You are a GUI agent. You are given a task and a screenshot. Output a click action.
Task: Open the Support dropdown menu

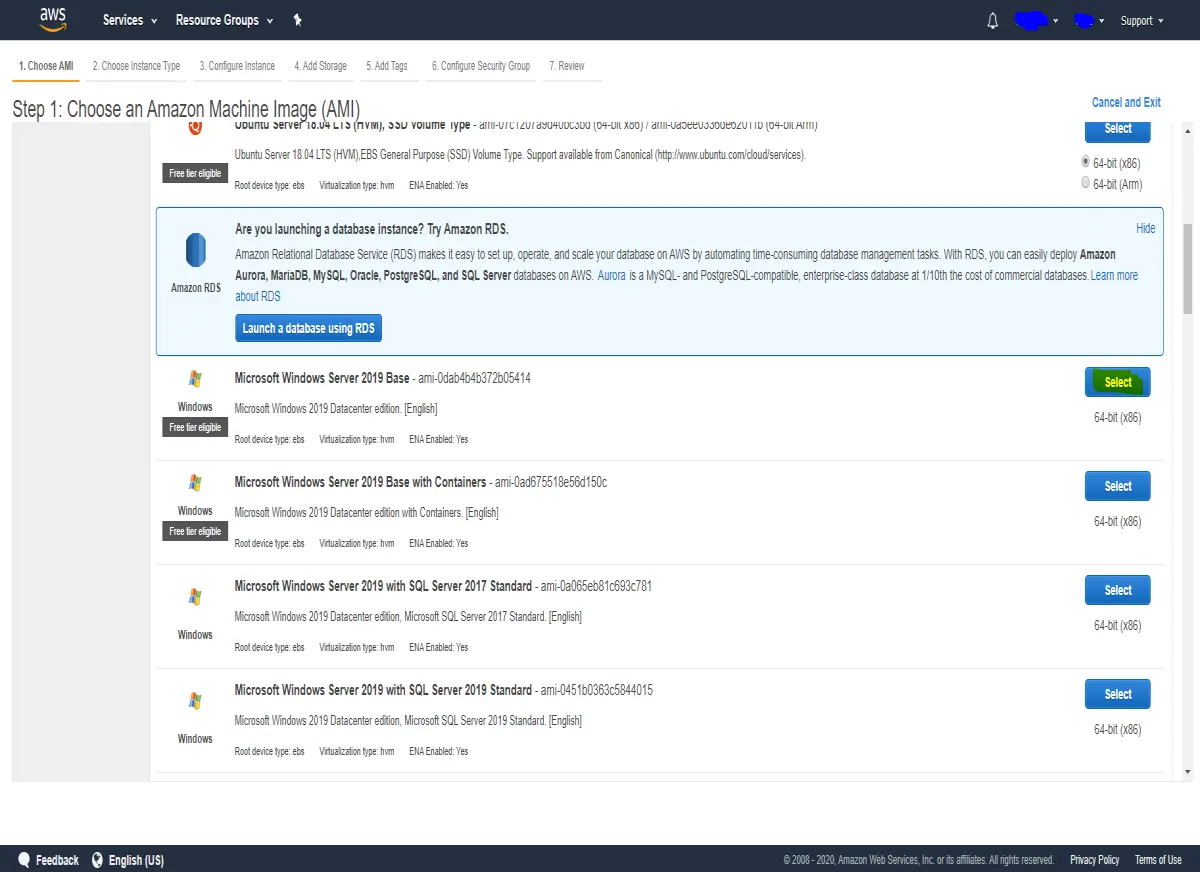click(x=1142, y=20)
